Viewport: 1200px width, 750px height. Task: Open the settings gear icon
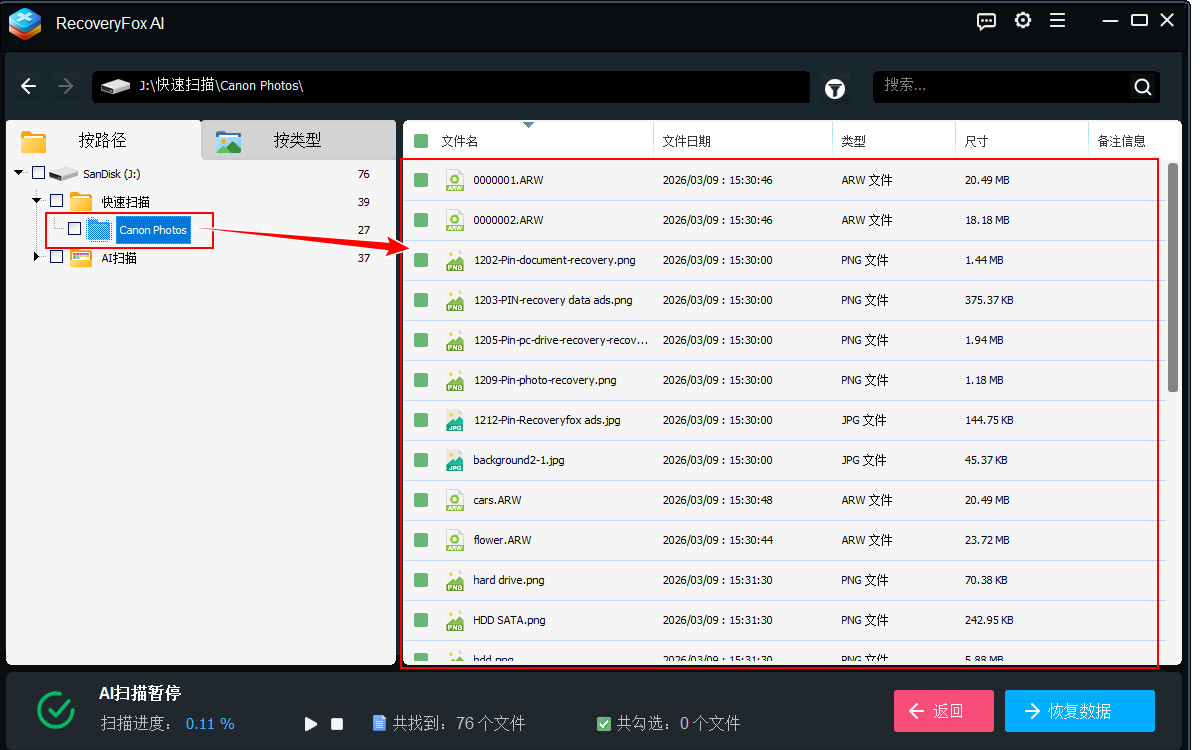(1022, 21)
